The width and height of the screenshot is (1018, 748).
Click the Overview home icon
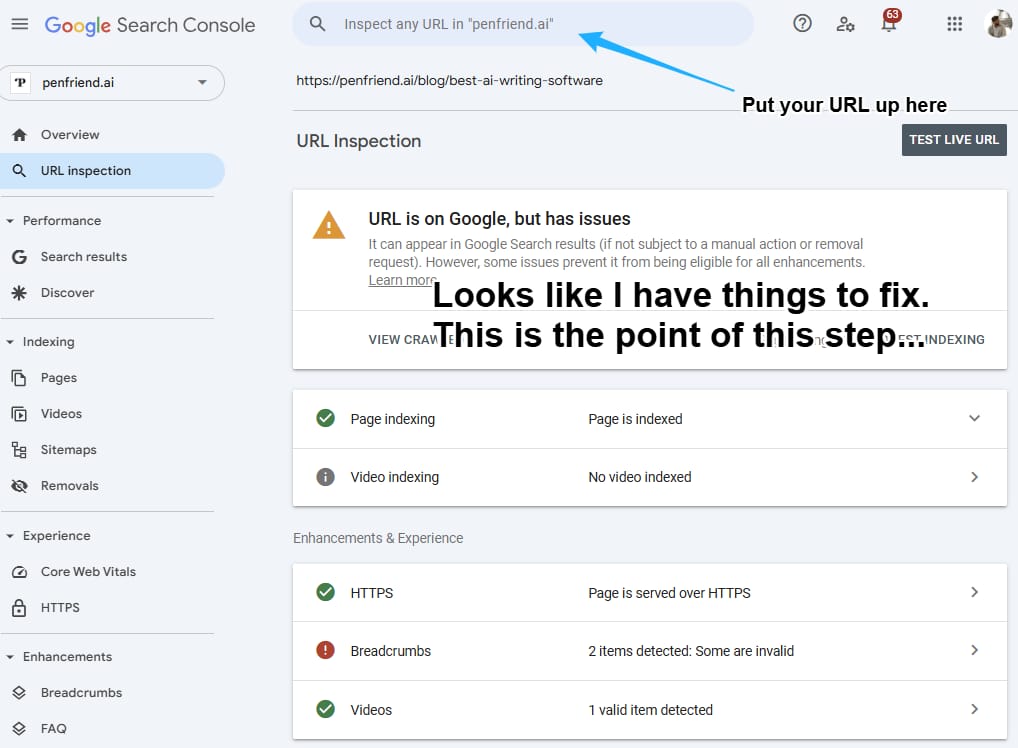(x=19, y=135)
